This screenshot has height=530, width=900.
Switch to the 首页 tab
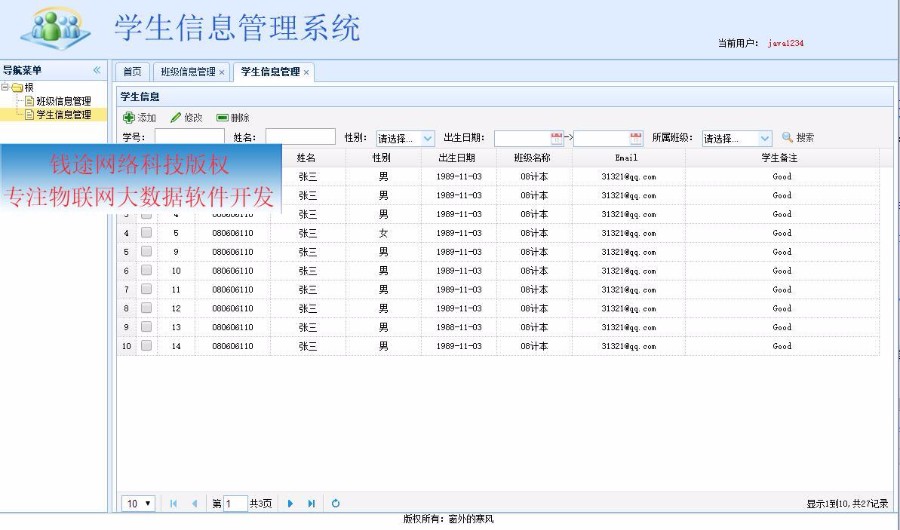(x=132, y=72)
